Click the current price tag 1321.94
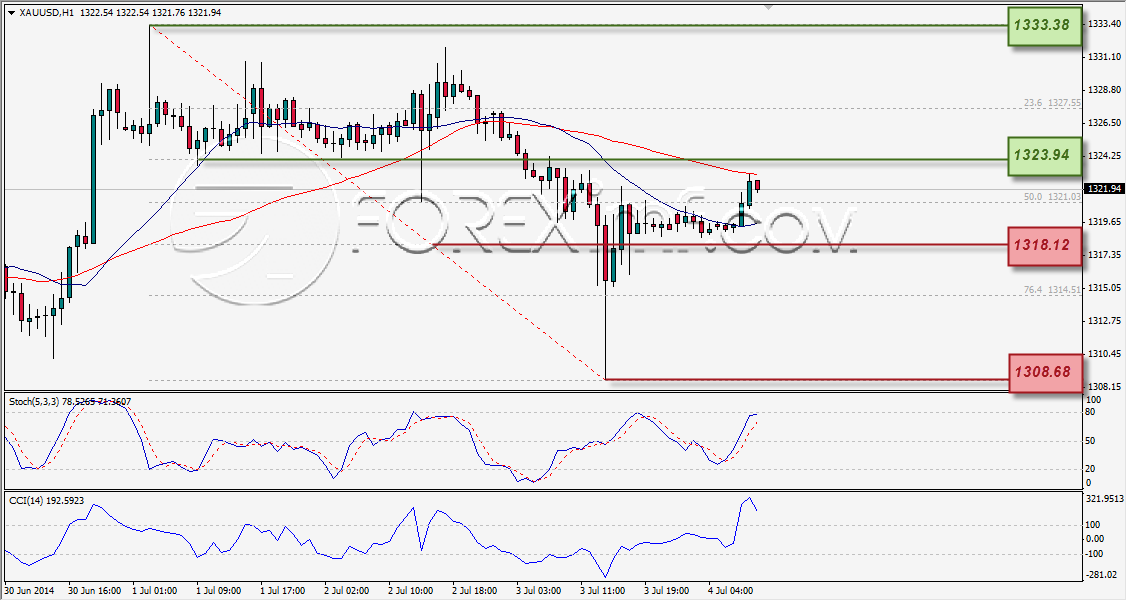The image size is (1127, 601). 1105,189
